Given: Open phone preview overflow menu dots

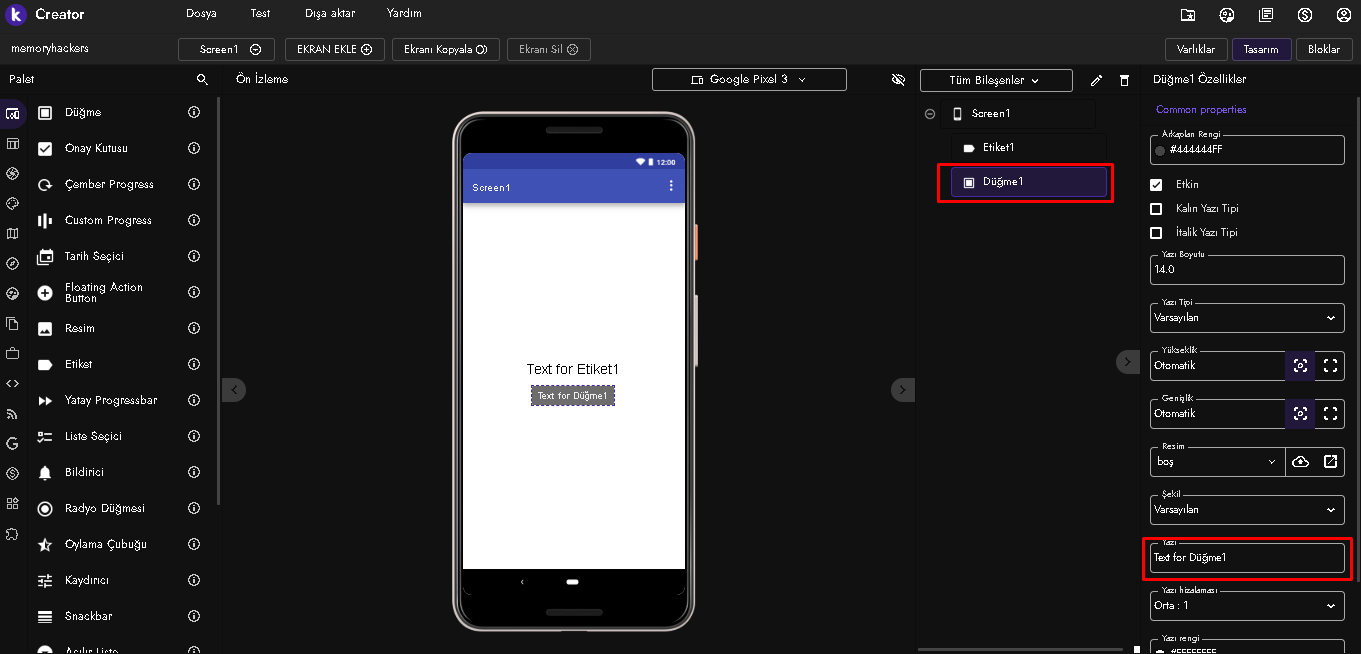Looking at the screenshot, I should (x=671, y=186).
